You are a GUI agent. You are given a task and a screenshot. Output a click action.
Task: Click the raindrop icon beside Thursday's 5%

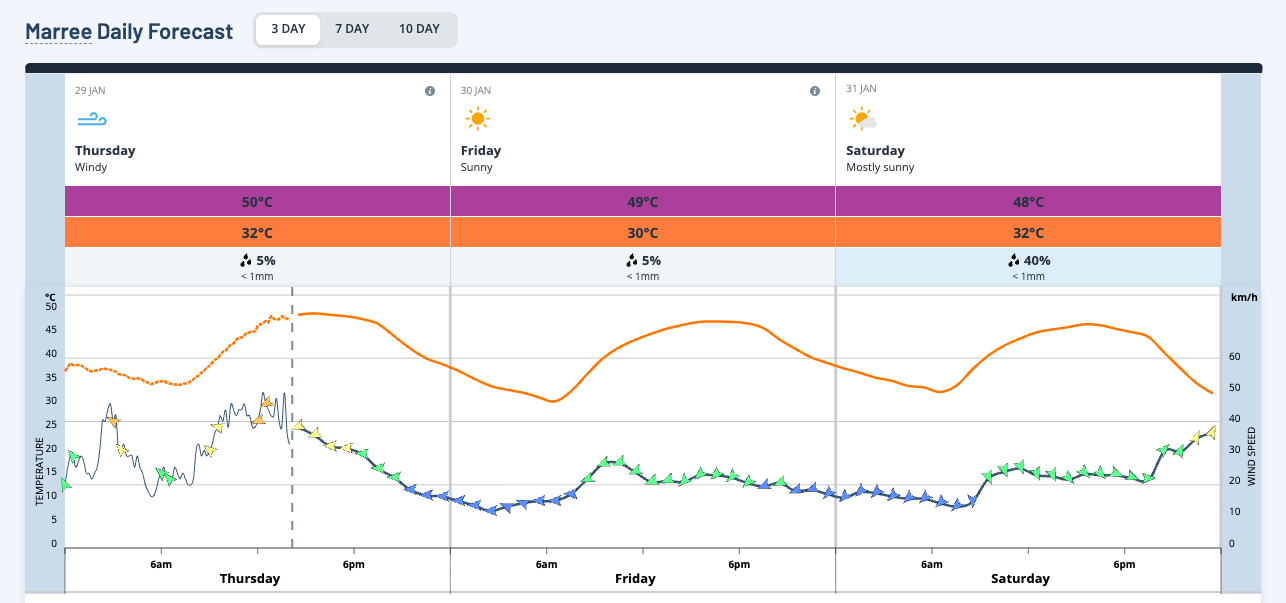(246, 260)
